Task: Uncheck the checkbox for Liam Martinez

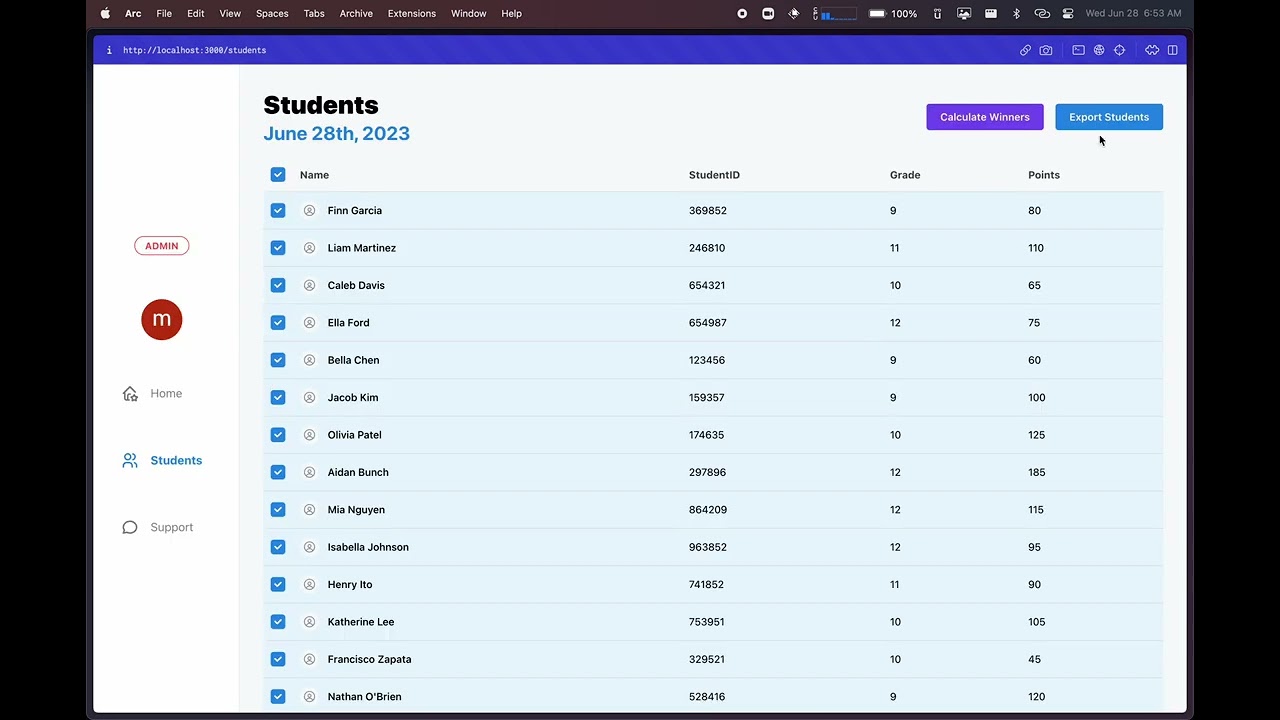Action: pyautogui.click(x=278, y=248)
